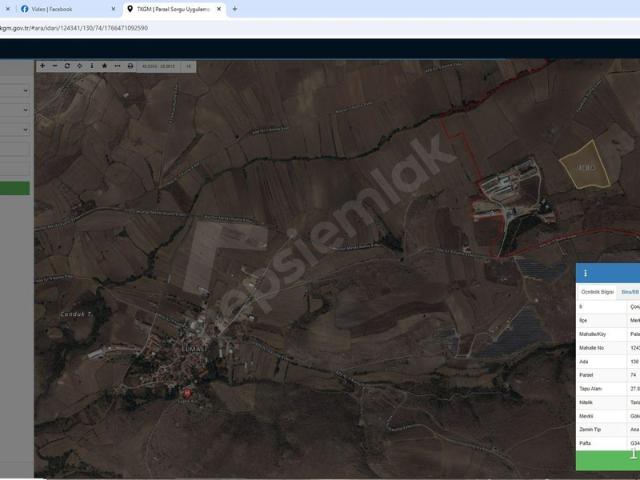
Task: Click the Cunduk T. map label
Action: click(x=77, y=314)
